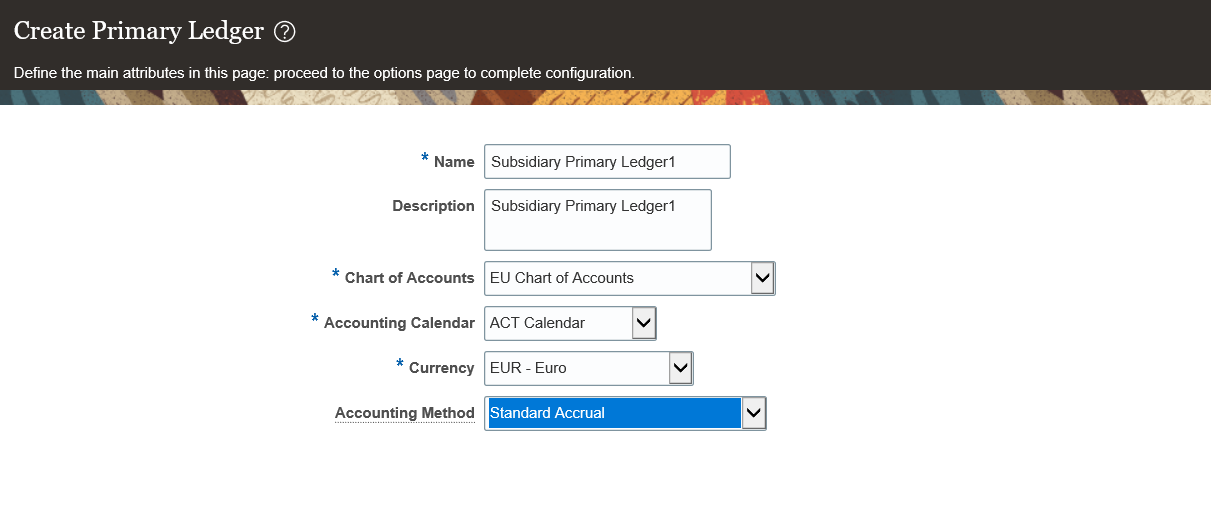The height and width of the screenshot is (522, 1211).
Task: Click the Create Primary Ledger page heading
Action: (139, 32)
